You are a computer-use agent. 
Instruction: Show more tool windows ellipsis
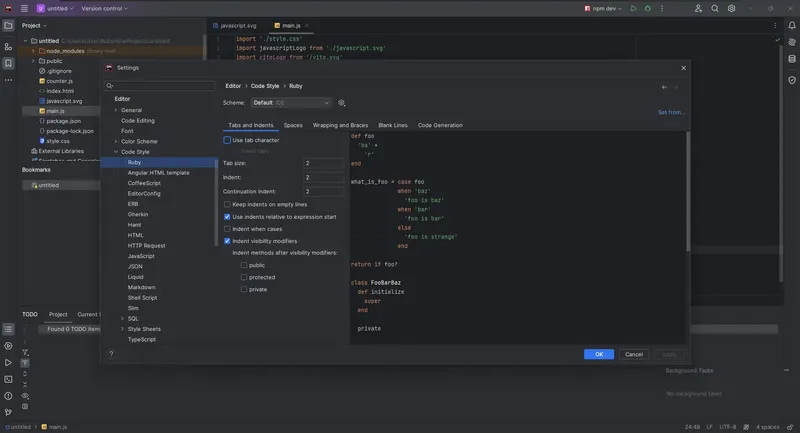[8, 80]
